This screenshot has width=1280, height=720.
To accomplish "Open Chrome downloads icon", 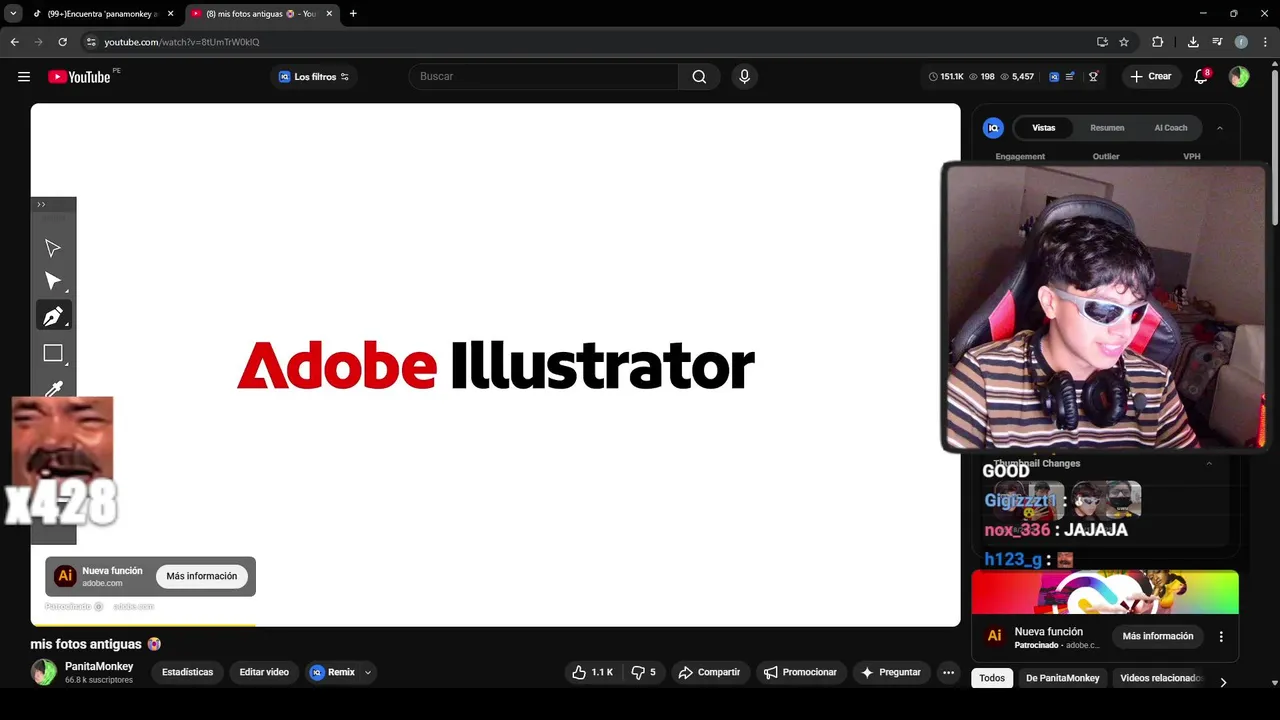I will 1193,42.
